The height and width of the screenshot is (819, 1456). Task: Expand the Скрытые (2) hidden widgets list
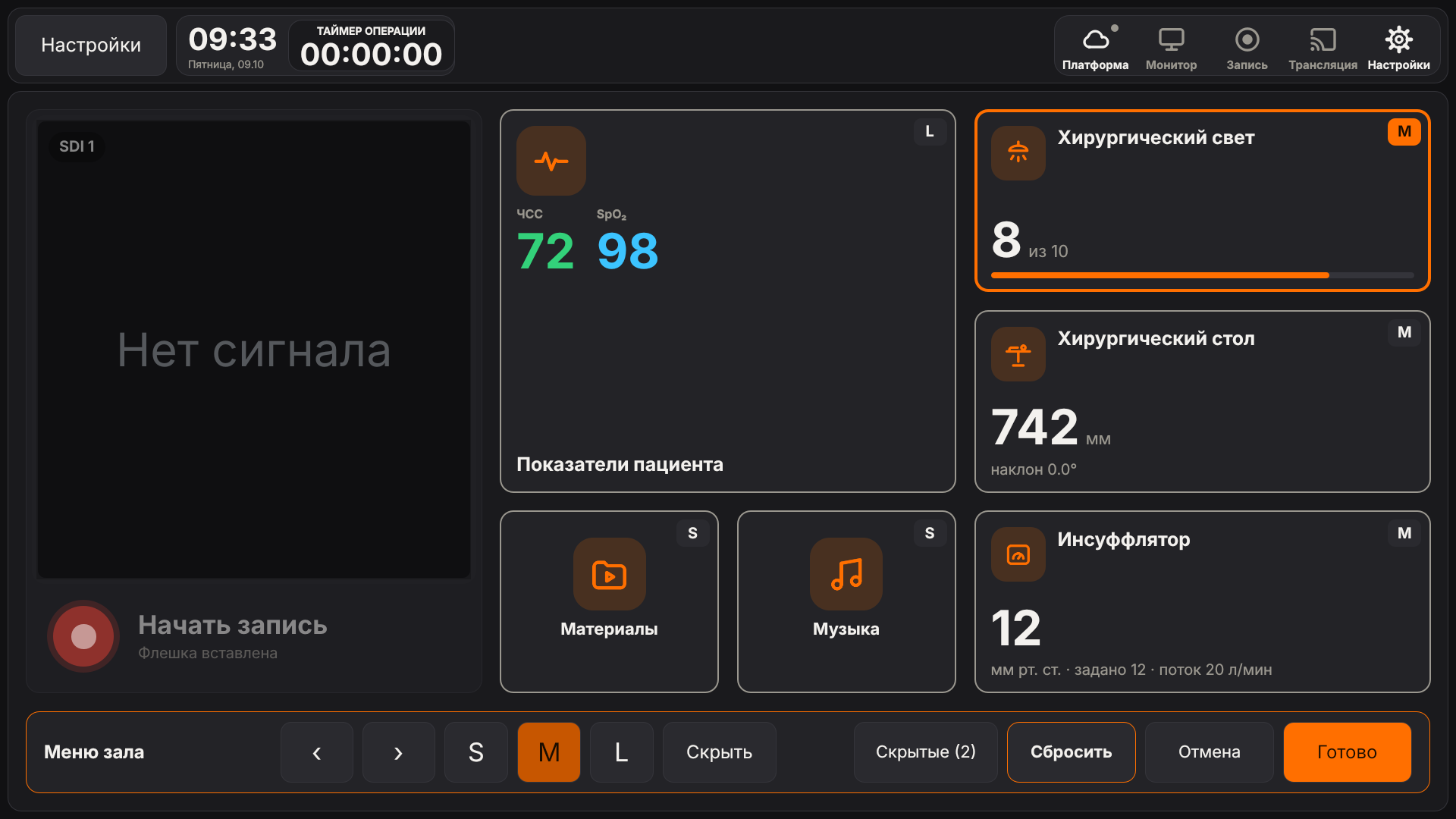point(925,752)
